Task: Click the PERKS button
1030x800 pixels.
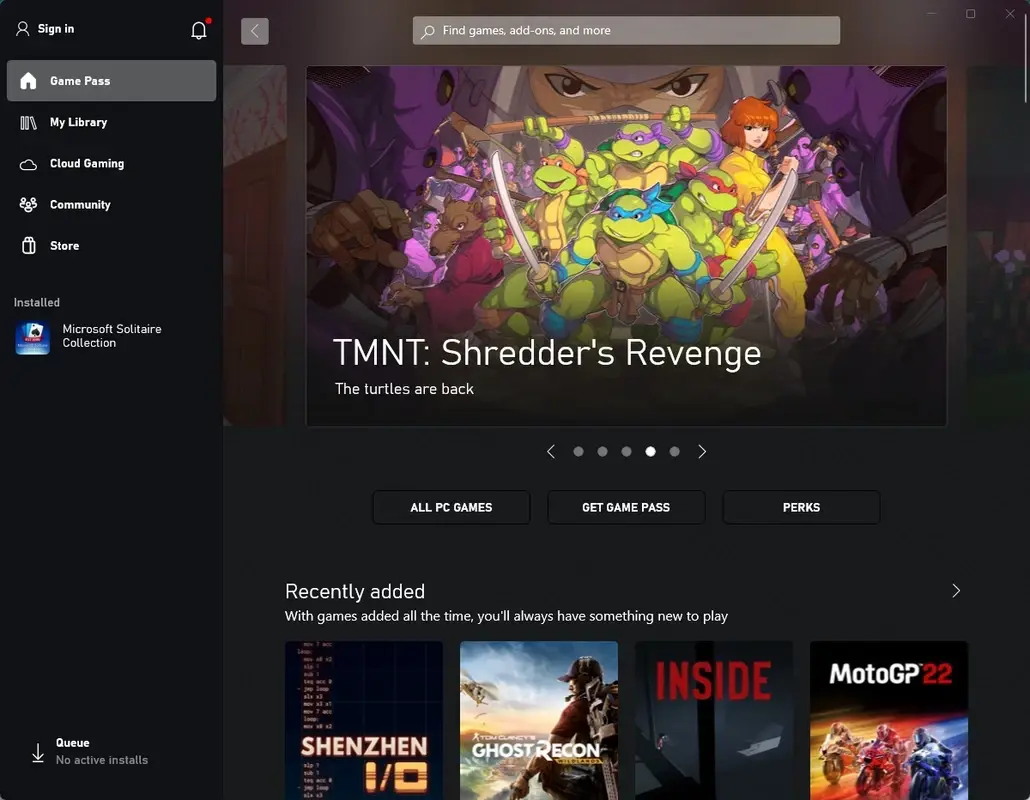Action: coord(801,507)
